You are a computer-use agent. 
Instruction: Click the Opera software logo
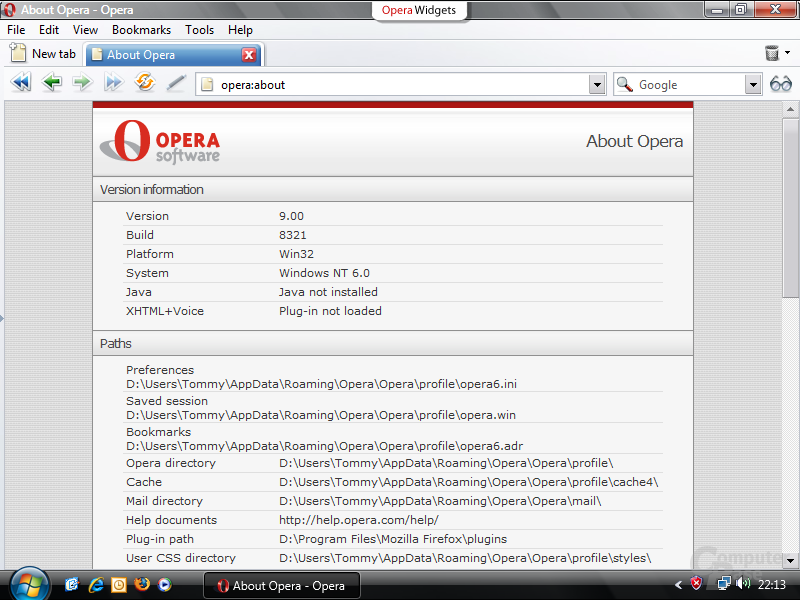[160, 142]
